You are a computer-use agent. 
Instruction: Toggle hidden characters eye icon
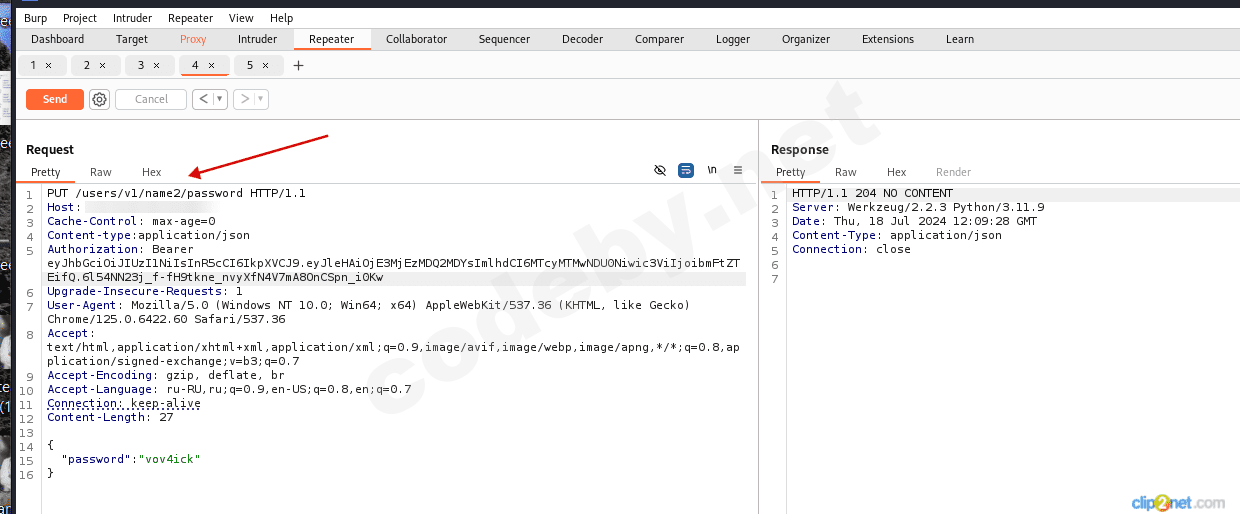tap(660, 171)
